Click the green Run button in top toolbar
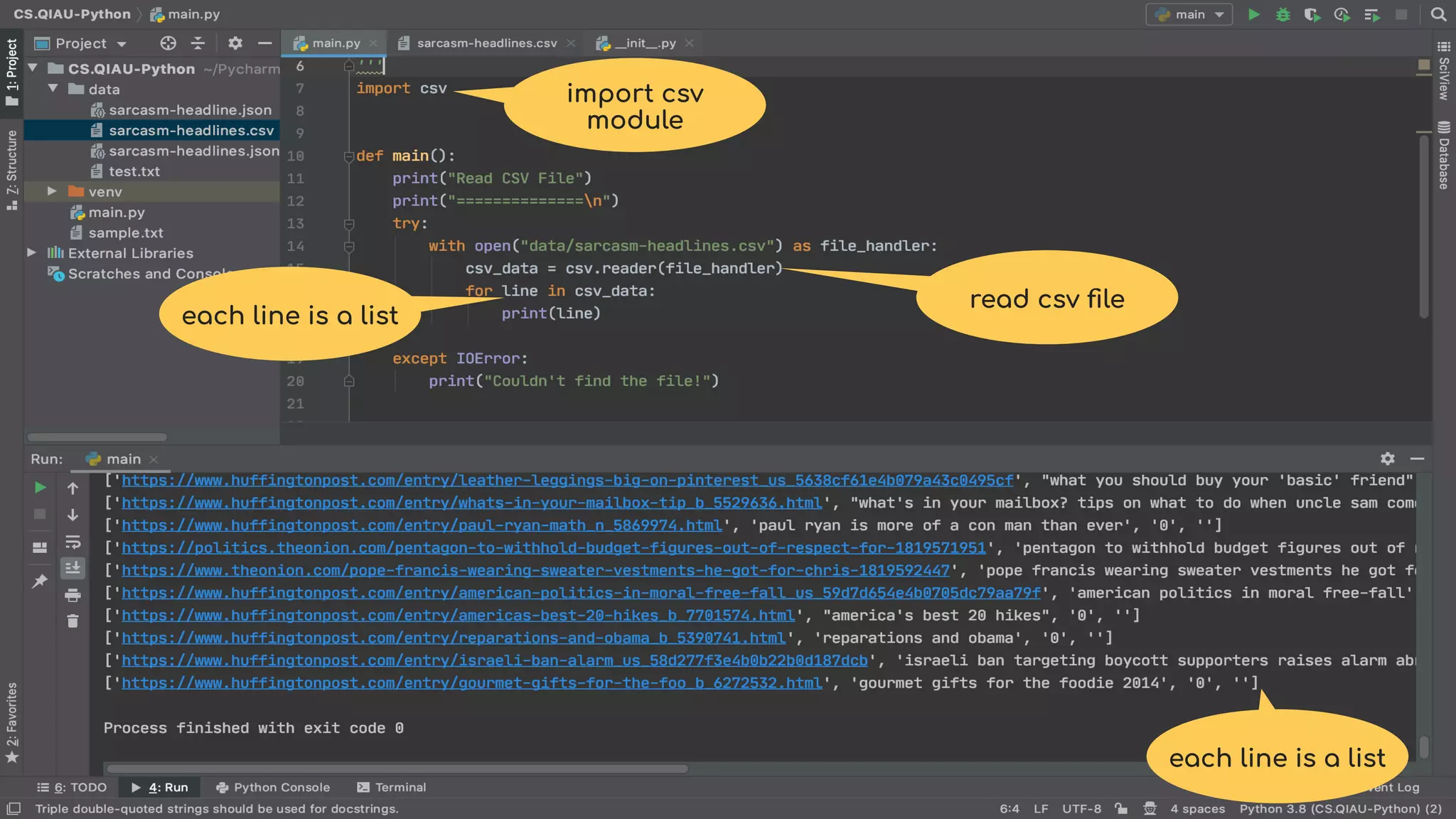This screenshot has width=1456, height=819. tap(1254, 14)
